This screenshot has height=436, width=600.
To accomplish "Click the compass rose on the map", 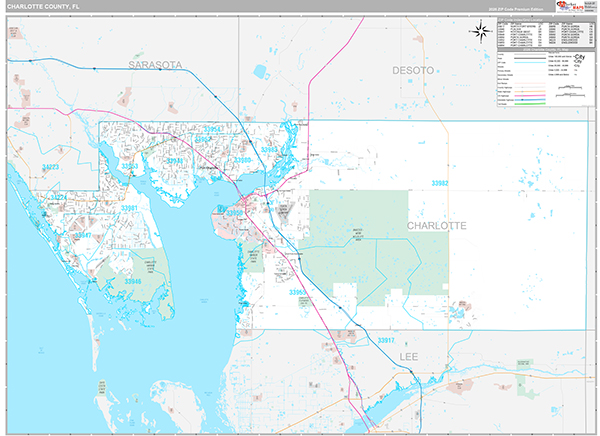I will [481, 31].
